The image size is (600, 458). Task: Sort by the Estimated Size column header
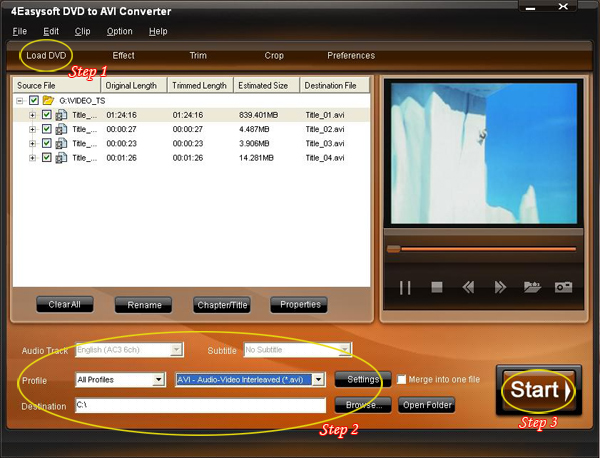(x=267, y=85)
